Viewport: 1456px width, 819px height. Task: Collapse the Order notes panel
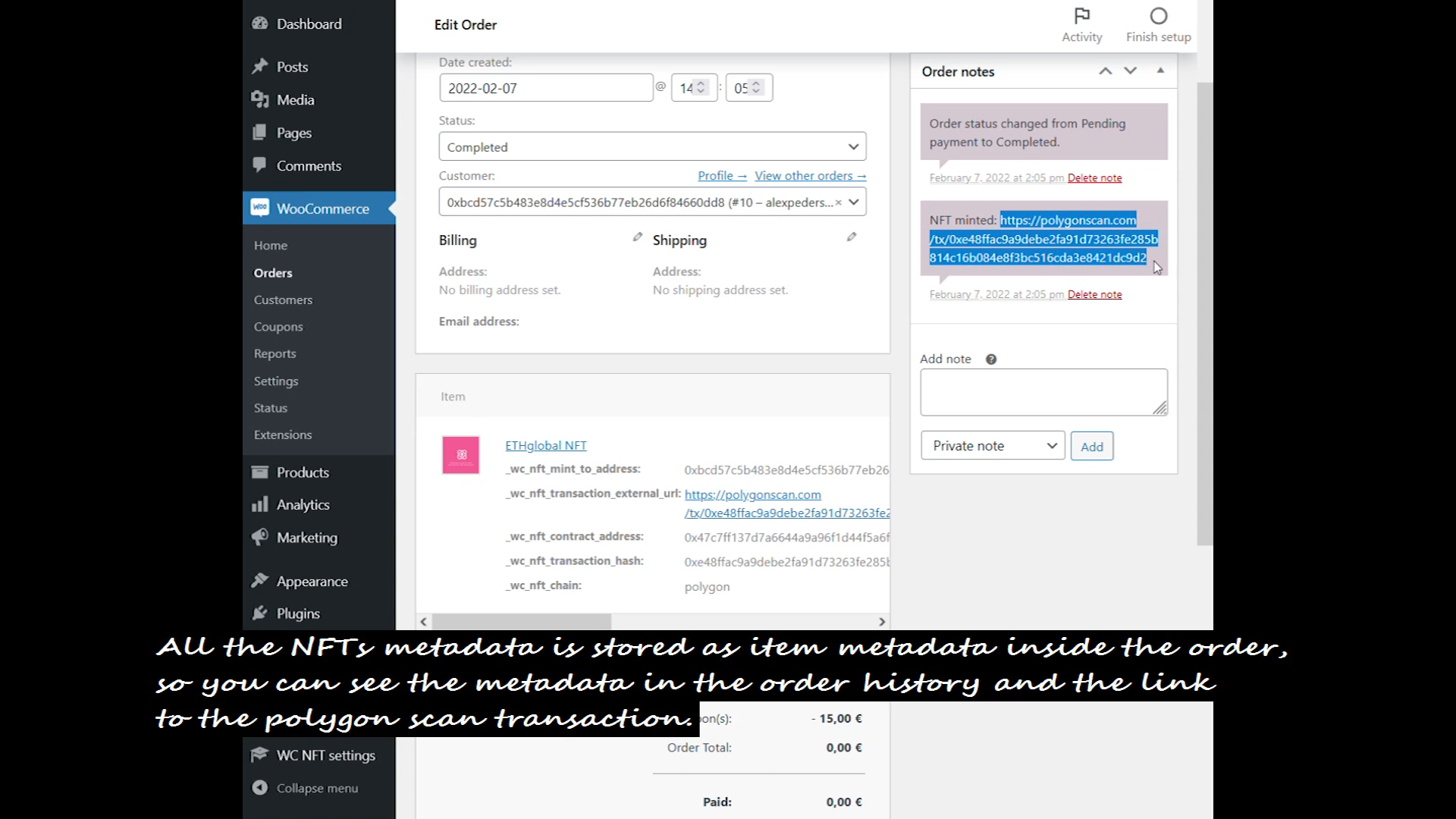[1160, 71]
